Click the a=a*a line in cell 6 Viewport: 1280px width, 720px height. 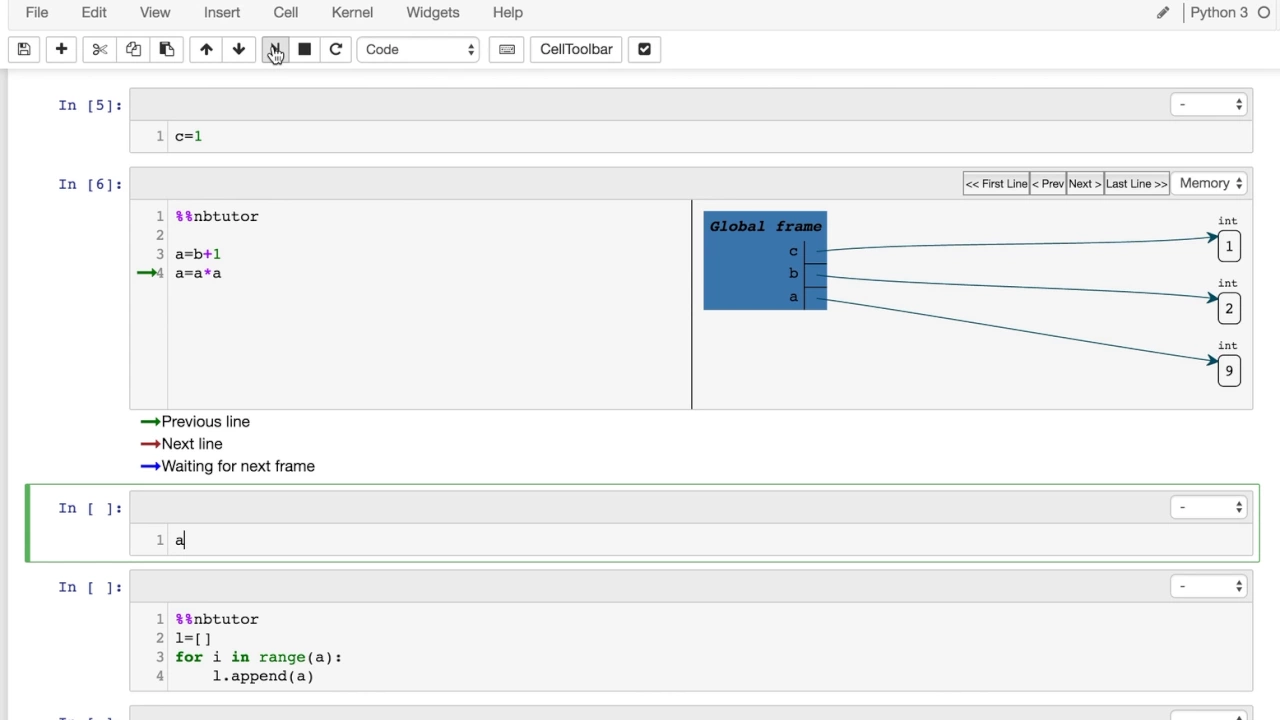pyautogui.click(x=198, y=273)
